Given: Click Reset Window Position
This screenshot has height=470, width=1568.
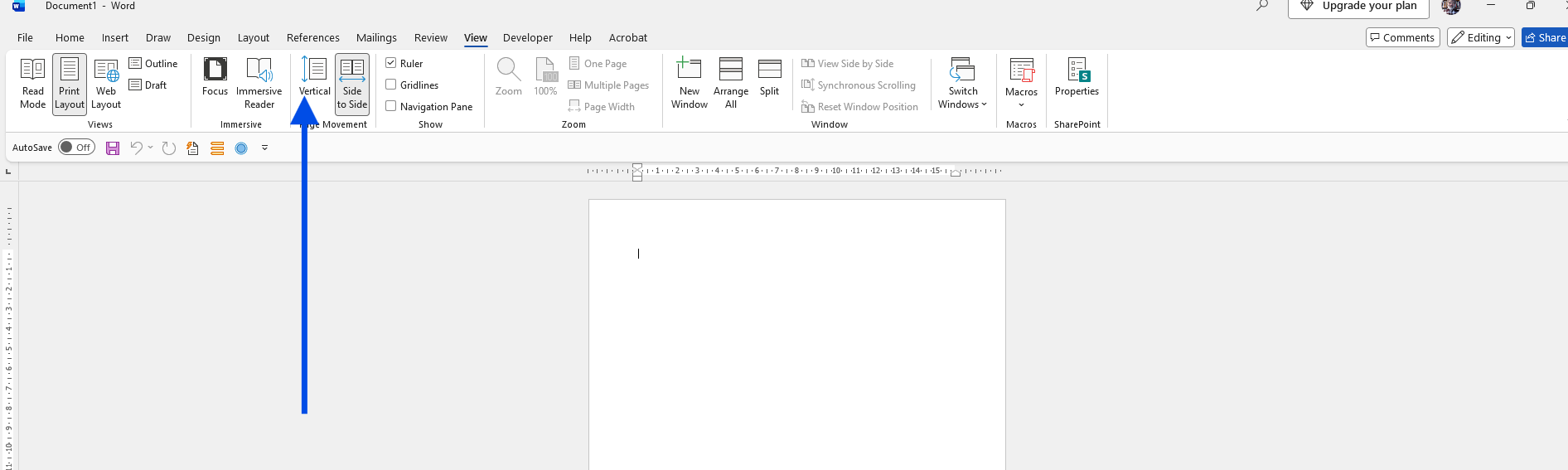Looking at the screenshot, I should point(859,107).
